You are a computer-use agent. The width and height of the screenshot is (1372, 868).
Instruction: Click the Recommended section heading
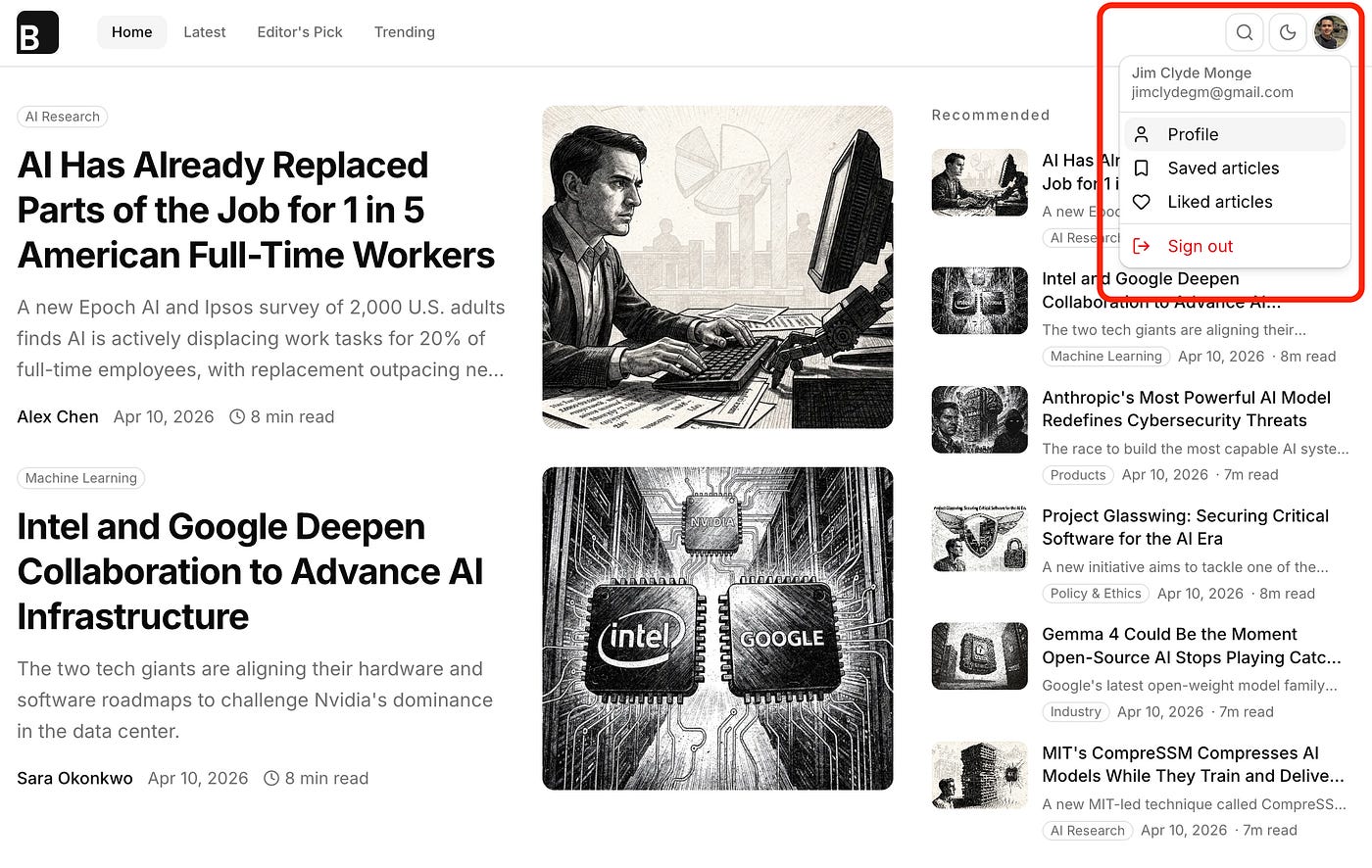click(991, 115)
